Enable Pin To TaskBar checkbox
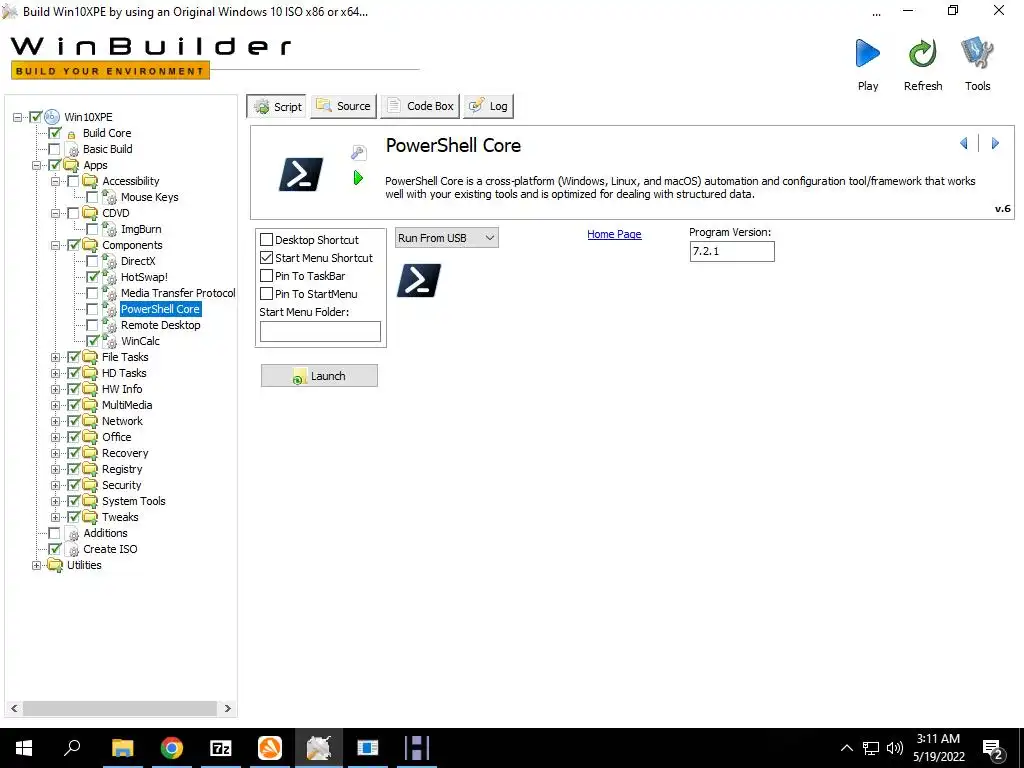Image resolution: width=1024 pixels, height=768 pixels. tap(266, 276)
